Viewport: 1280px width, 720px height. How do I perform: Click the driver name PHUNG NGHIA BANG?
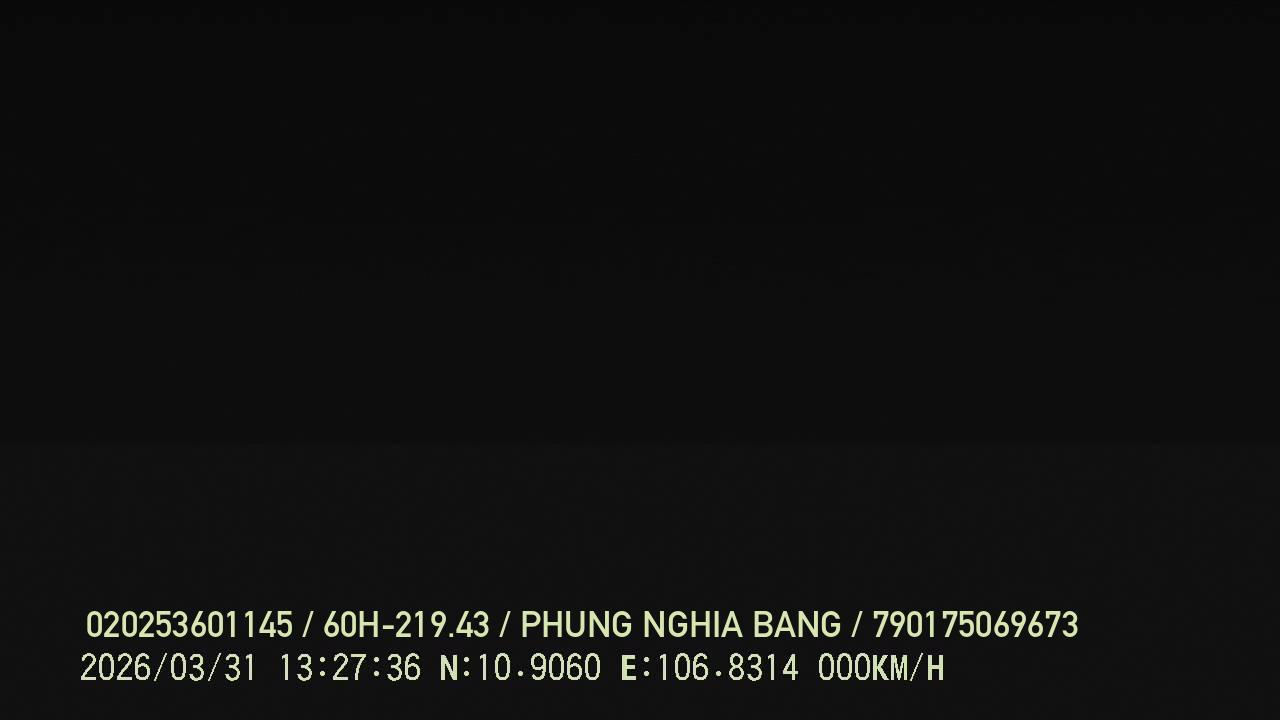point(681,625)
